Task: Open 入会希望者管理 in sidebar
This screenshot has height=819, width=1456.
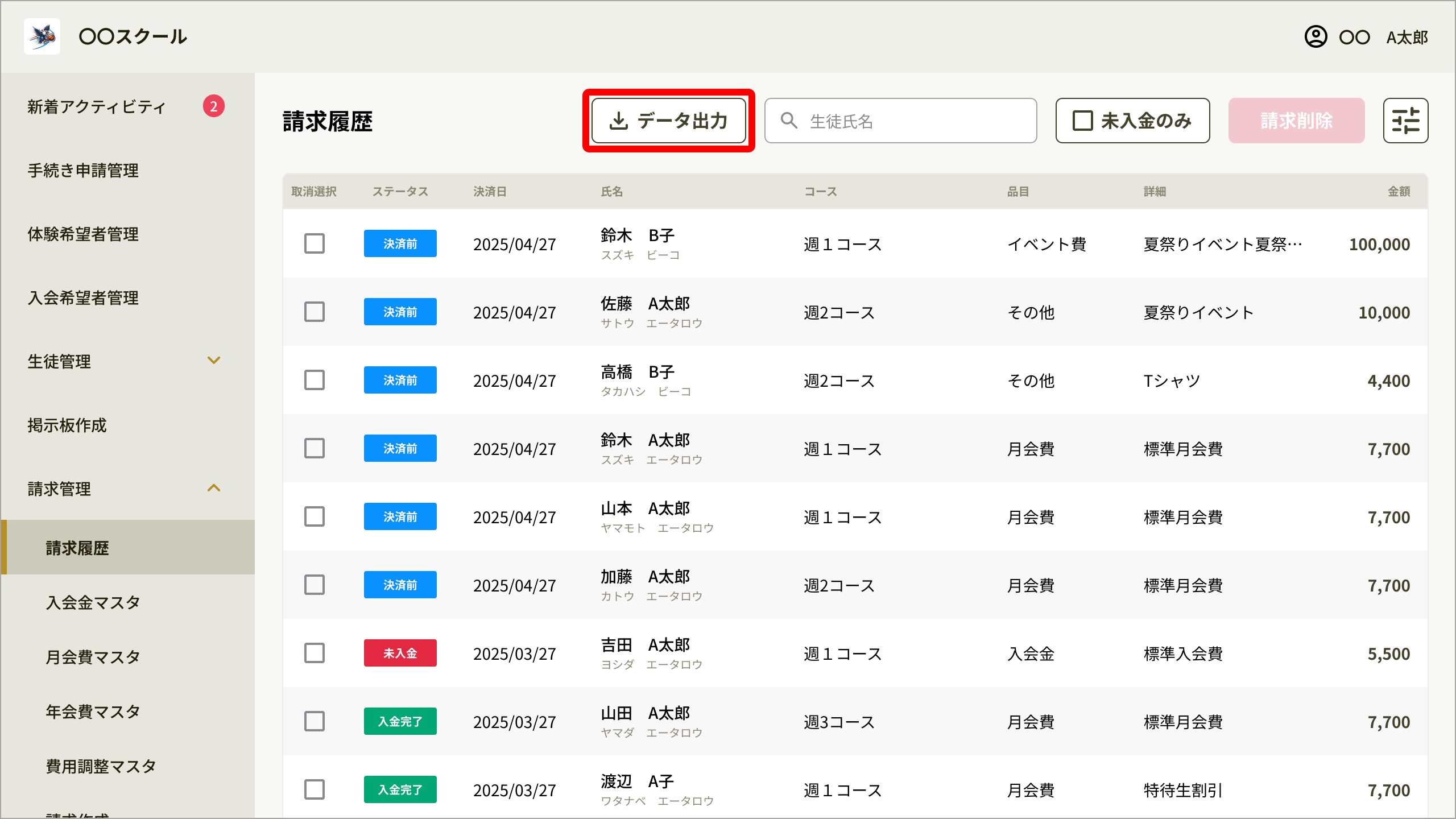Action: (x=83, y=298)
